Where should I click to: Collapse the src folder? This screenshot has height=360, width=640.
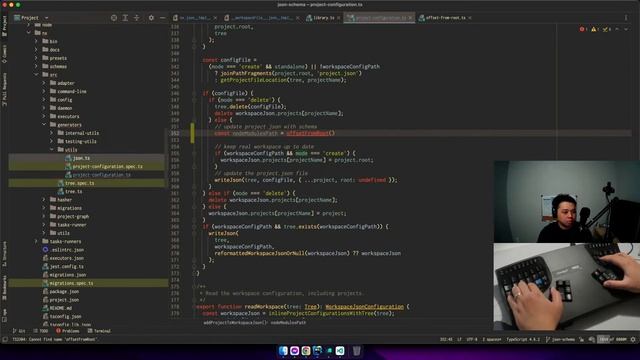(x=36, y=75)
